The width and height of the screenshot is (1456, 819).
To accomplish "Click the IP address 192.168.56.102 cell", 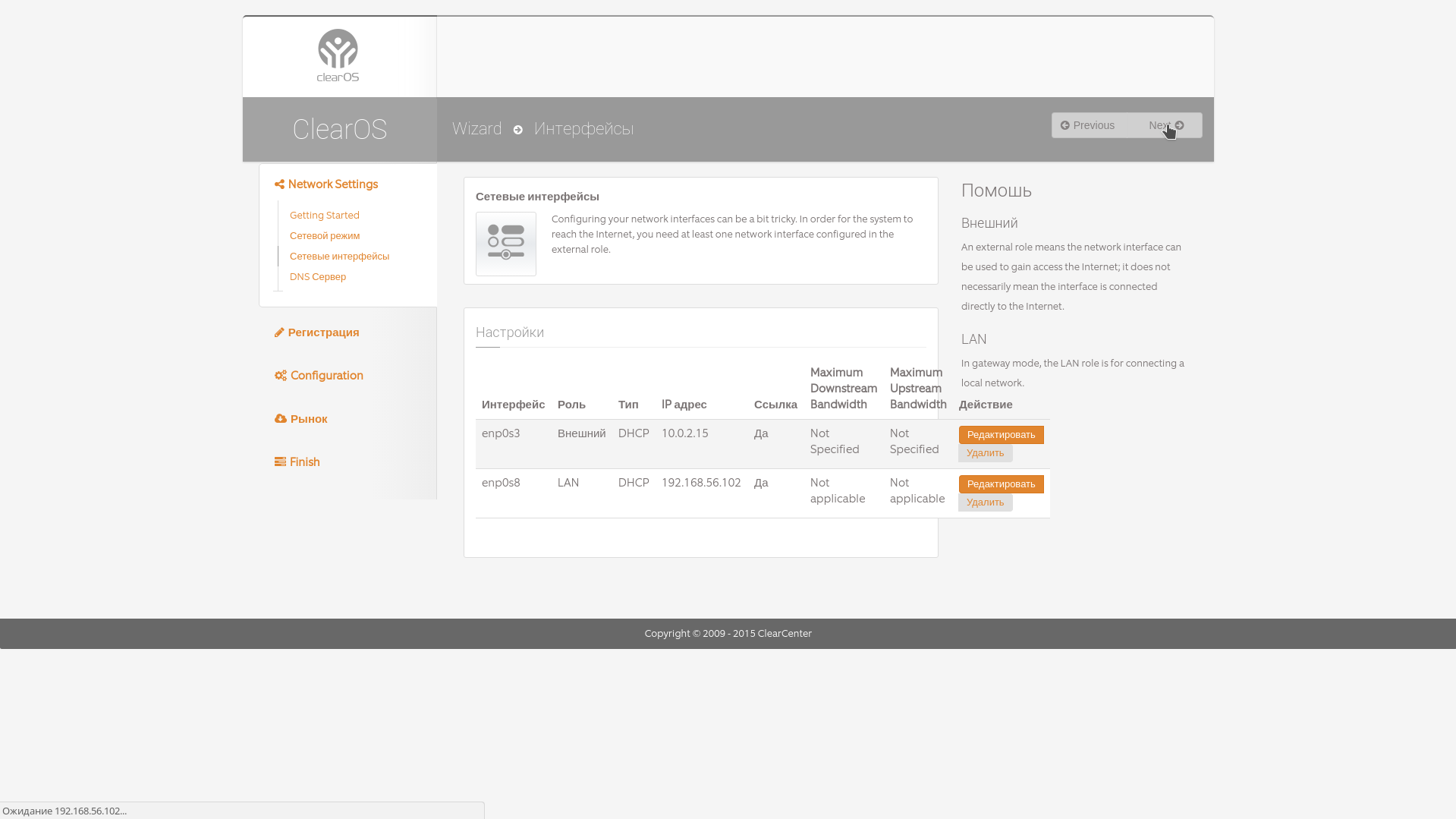I will pos(701,483).
